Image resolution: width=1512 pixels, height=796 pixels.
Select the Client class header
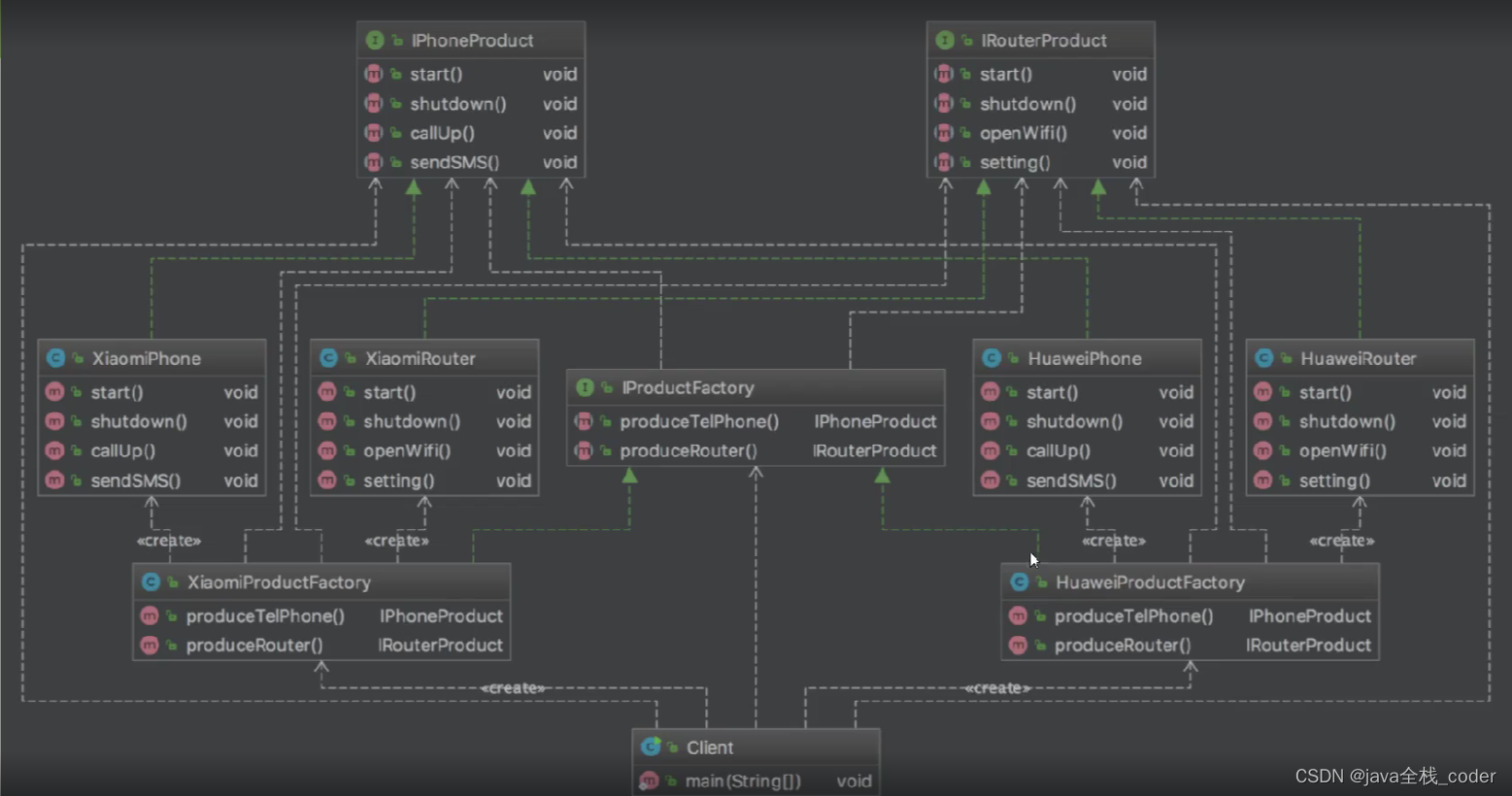[756, 746]
